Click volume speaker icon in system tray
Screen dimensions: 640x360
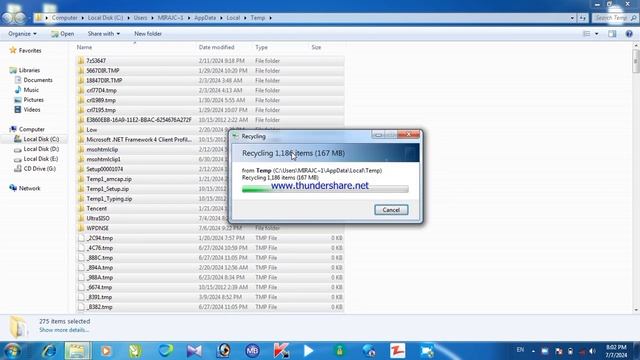click(x=592, y=351)
